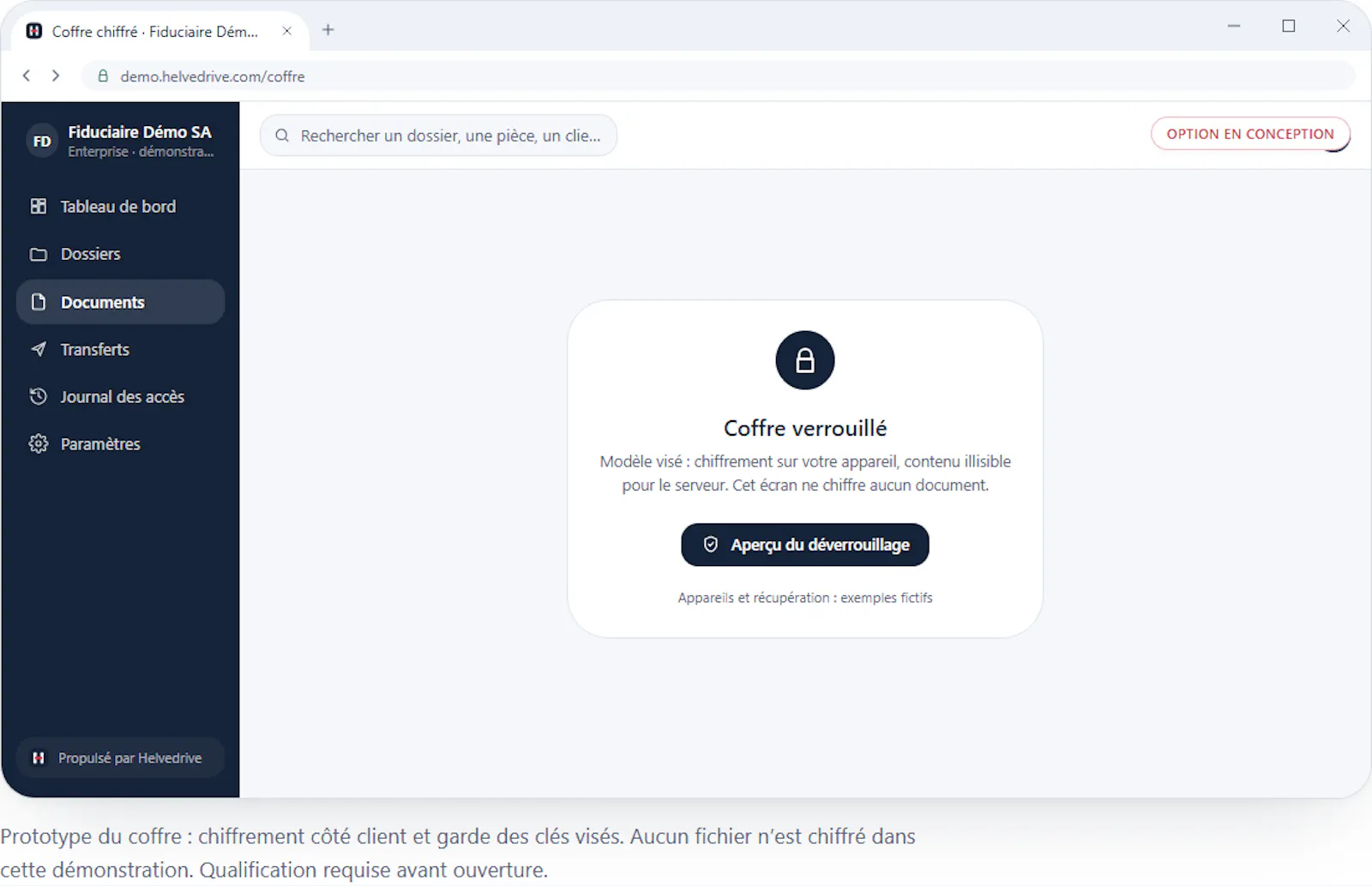Click the FD organization avatar
Screen dimensions: 1372x886
(42, 142)
